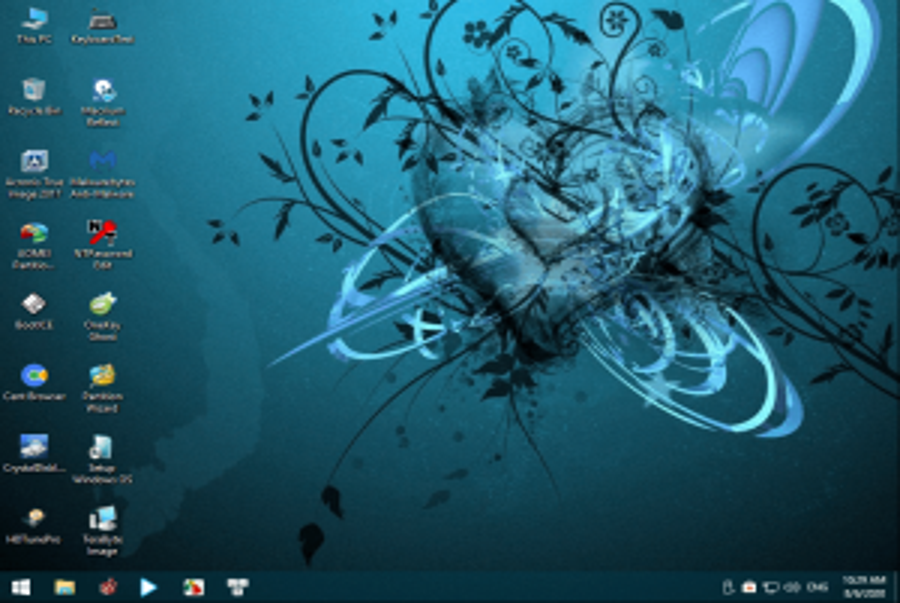Screen dimensions: 900x603
Task: Open the Macrium Reflect shortcut
Action: 103,103
